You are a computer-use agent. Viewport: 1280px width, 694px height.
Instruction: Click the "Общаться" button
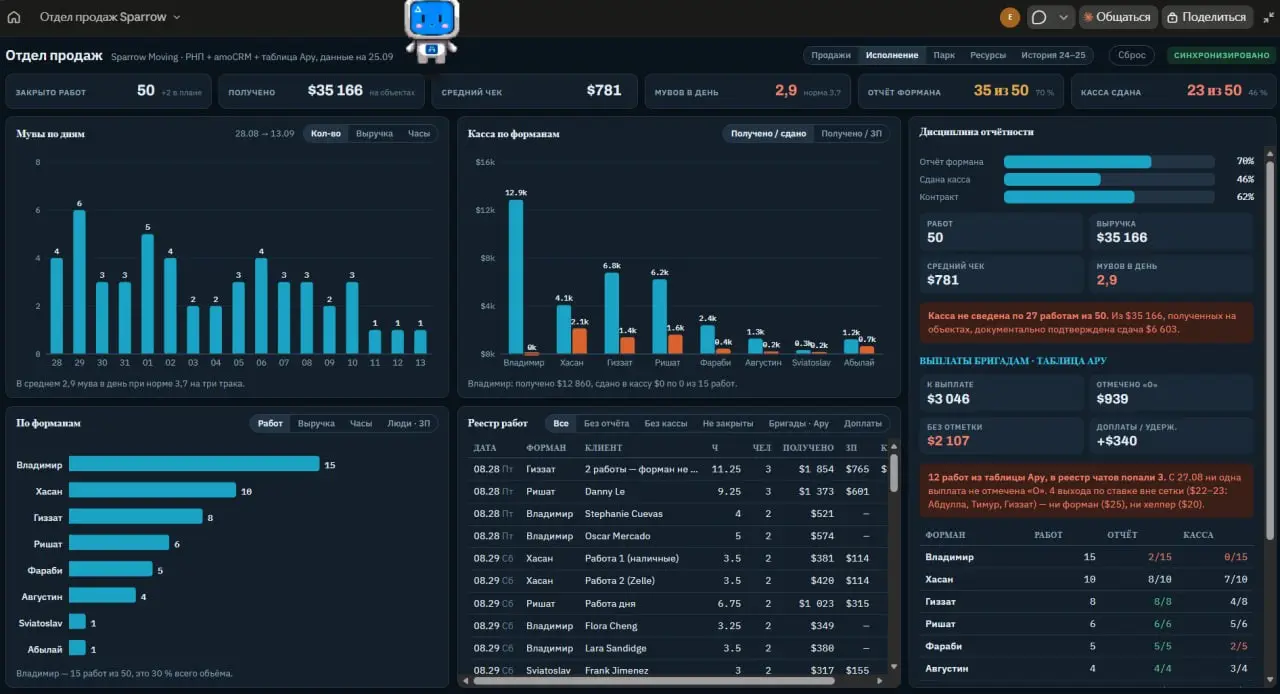1117,17
